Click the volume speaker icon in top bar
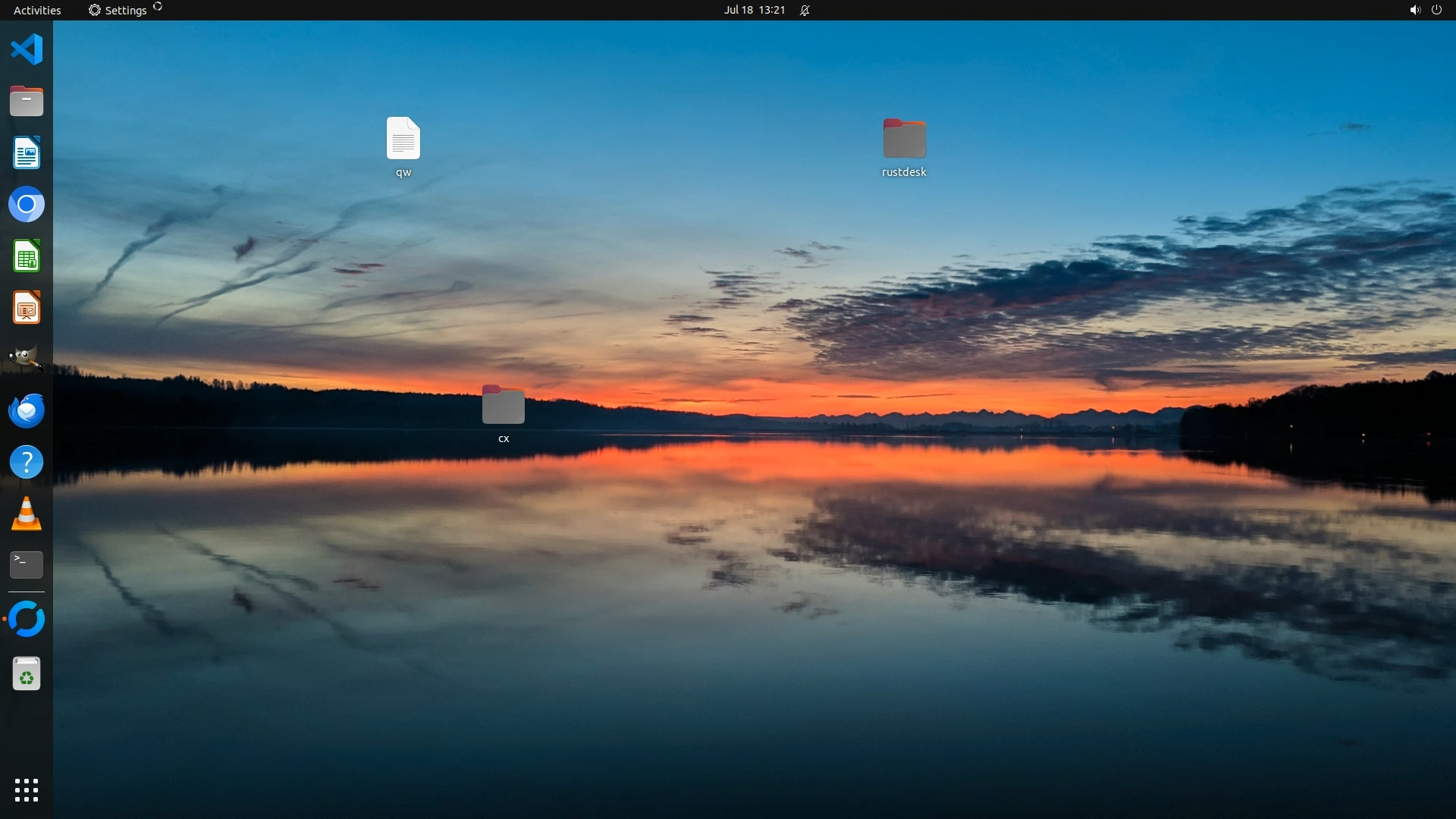The image size is (1456, 819). point(1414,10)
